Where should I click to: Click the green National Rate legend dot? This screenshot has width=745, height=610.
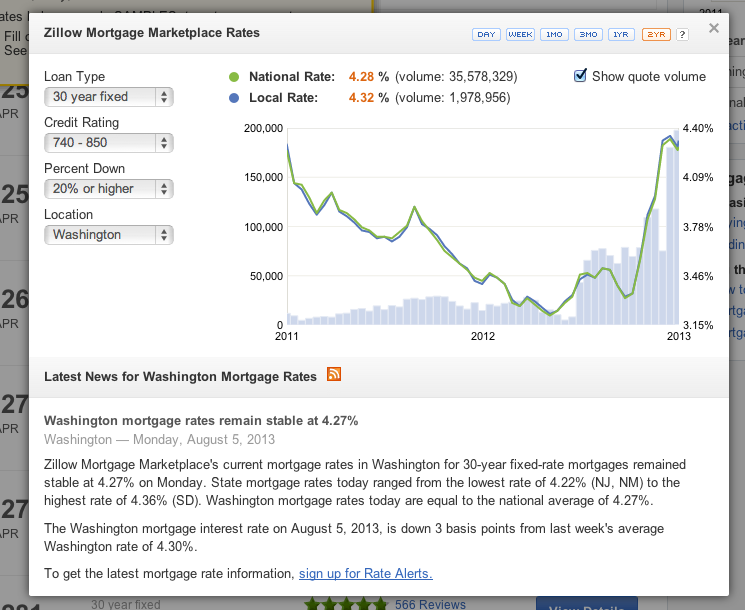click(x=234, y=77)
